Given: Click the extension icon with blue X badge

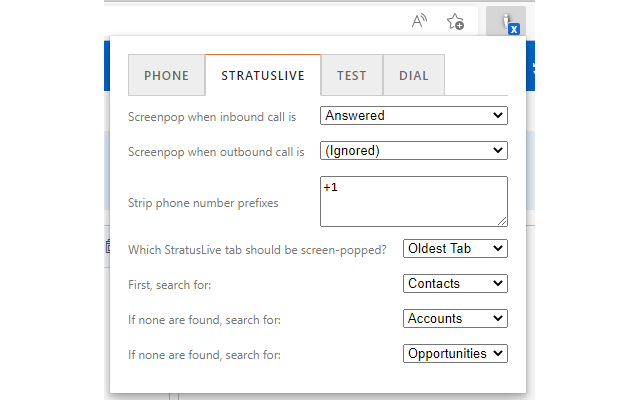Looking at the screenshot, I should (x=508, y=21).
